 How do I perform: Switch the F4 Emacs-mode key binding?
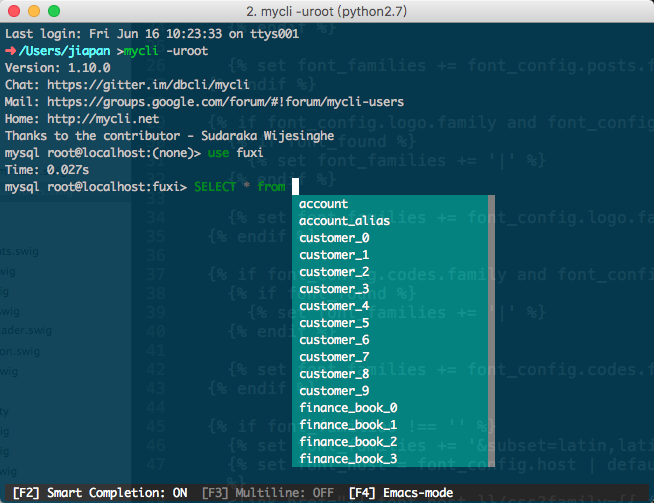[400, 493]
